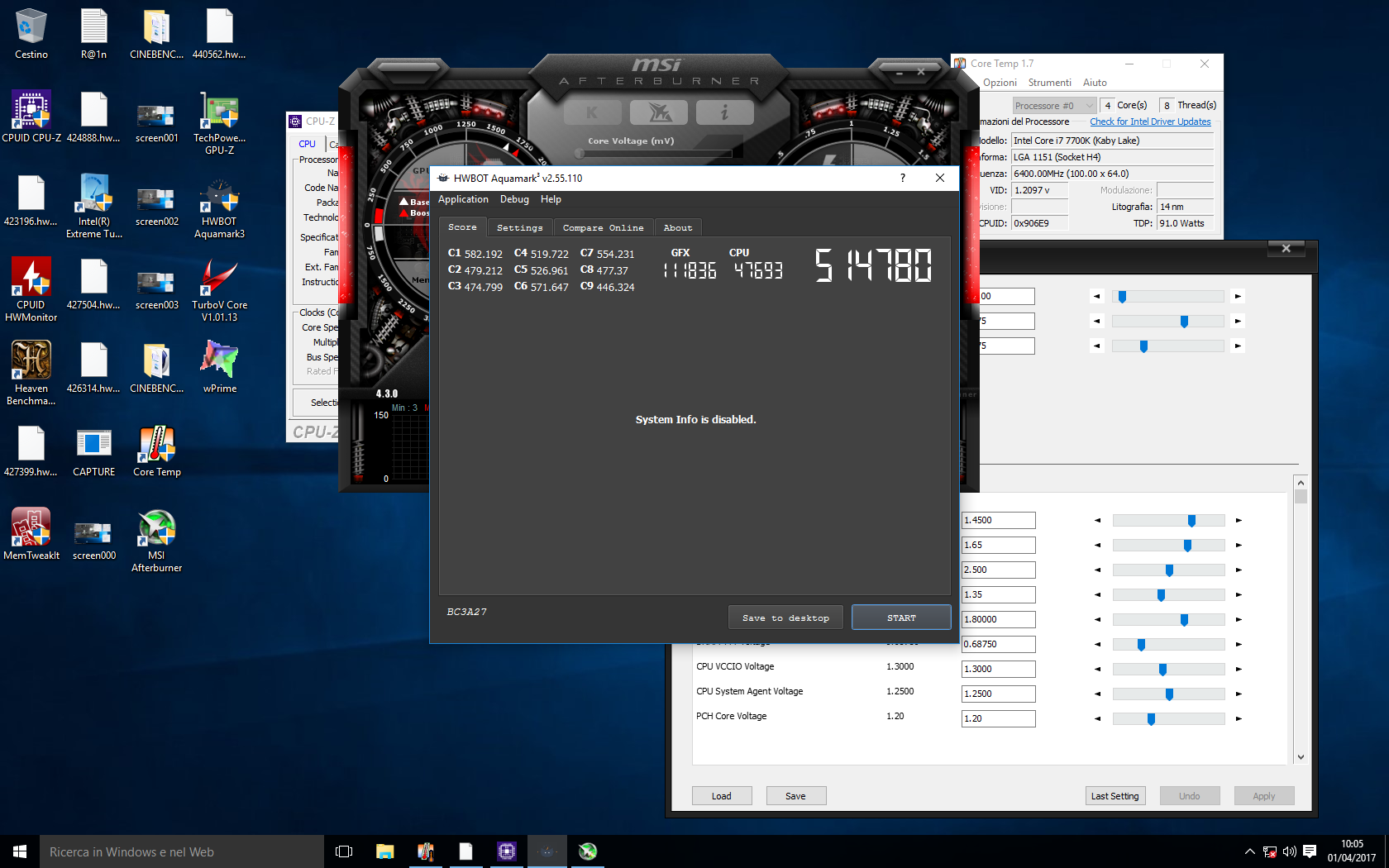The width and height of the screenshot is (1389, 868).
Task: Click Afterburner Kombustor center button
Action: pos(658,112)
